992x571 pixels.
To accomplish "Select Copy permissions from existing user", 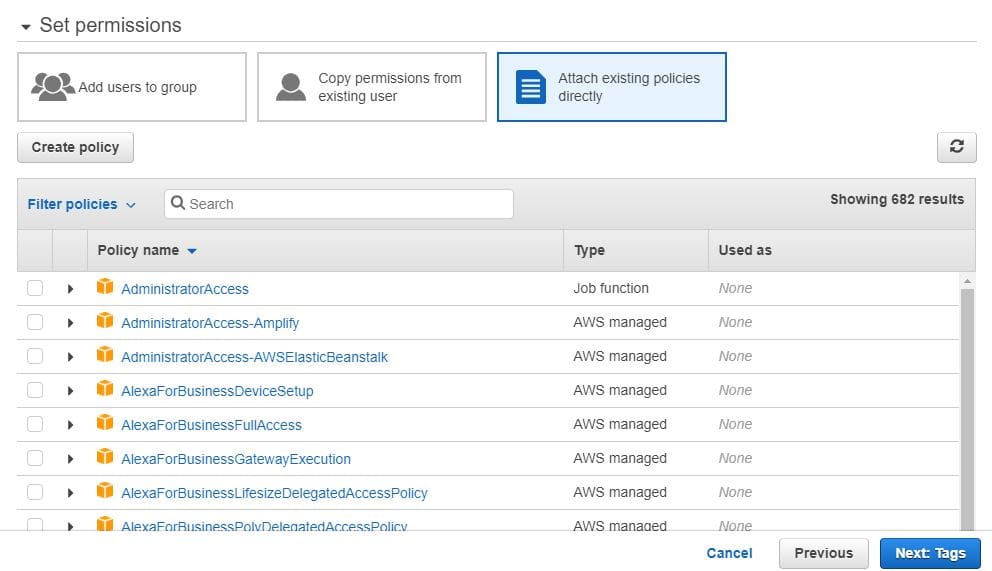I will coord(372,87).
